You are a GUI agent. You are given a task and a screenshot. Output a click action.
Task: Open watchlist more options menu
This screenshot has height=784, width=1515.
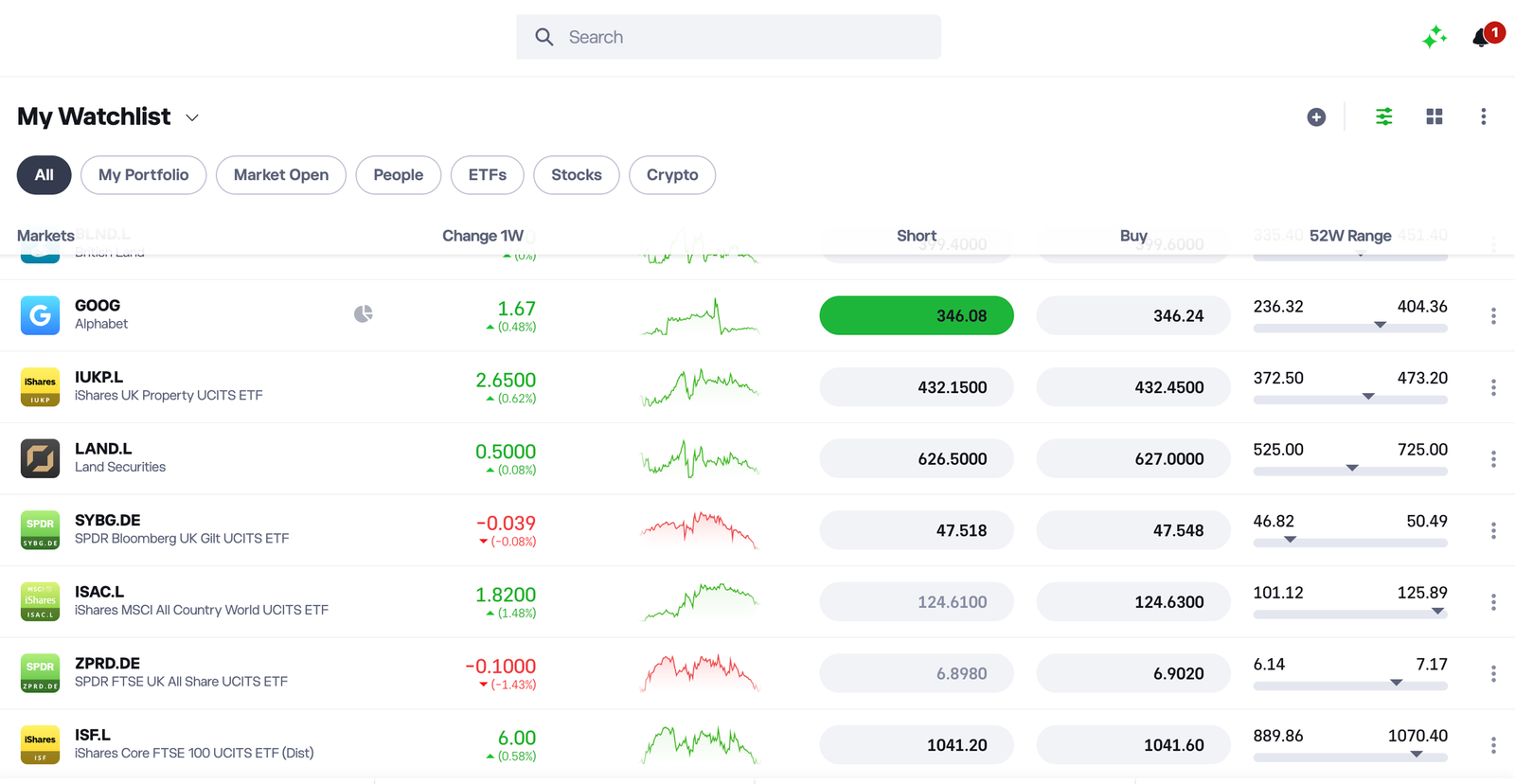[x=1484, y=116]
